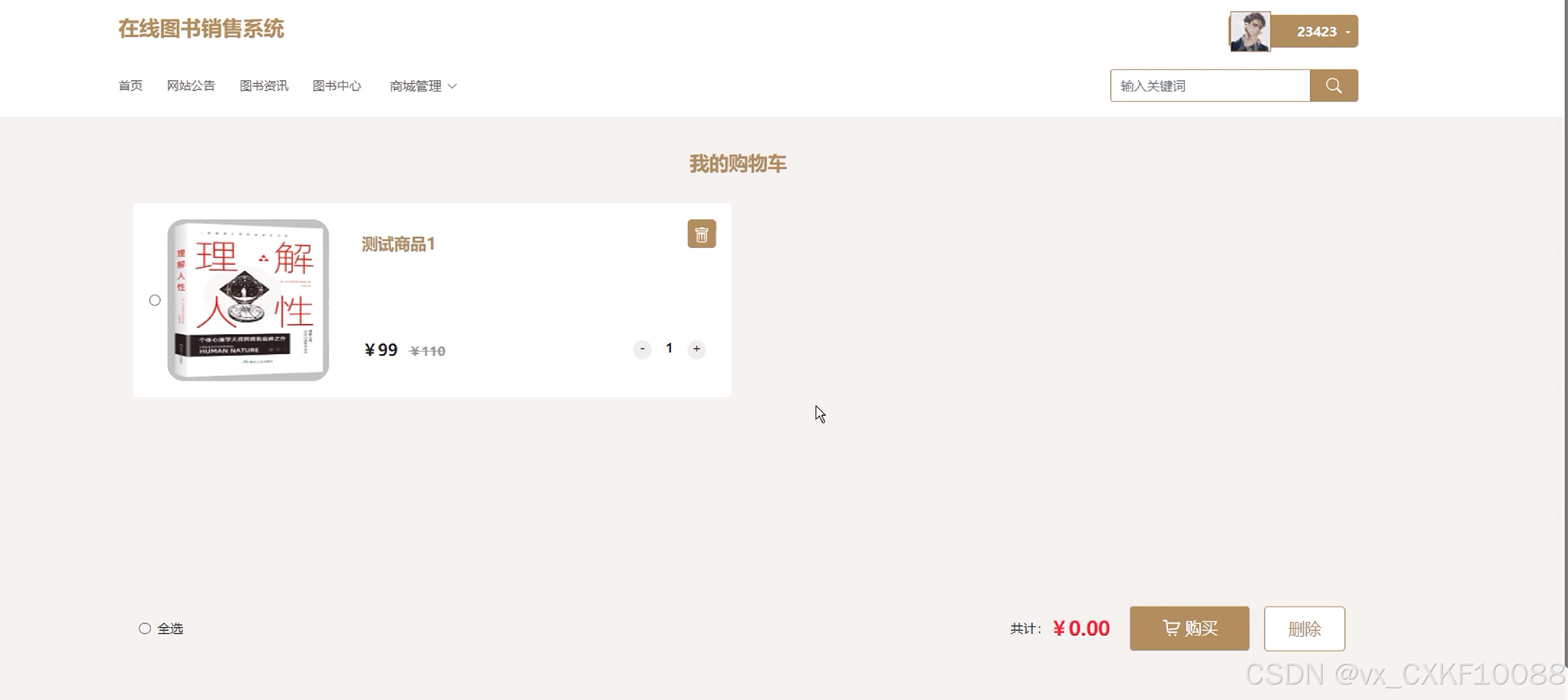Go to 首页 nav item
Viewport: 1568px width, 700px height.
click(130, 86)
